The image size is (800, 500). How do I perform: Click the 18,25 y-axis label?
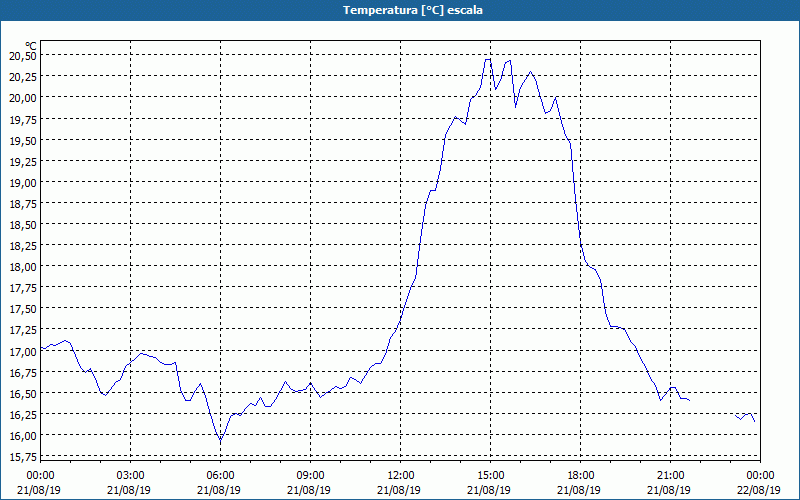(x=23, y=246)
